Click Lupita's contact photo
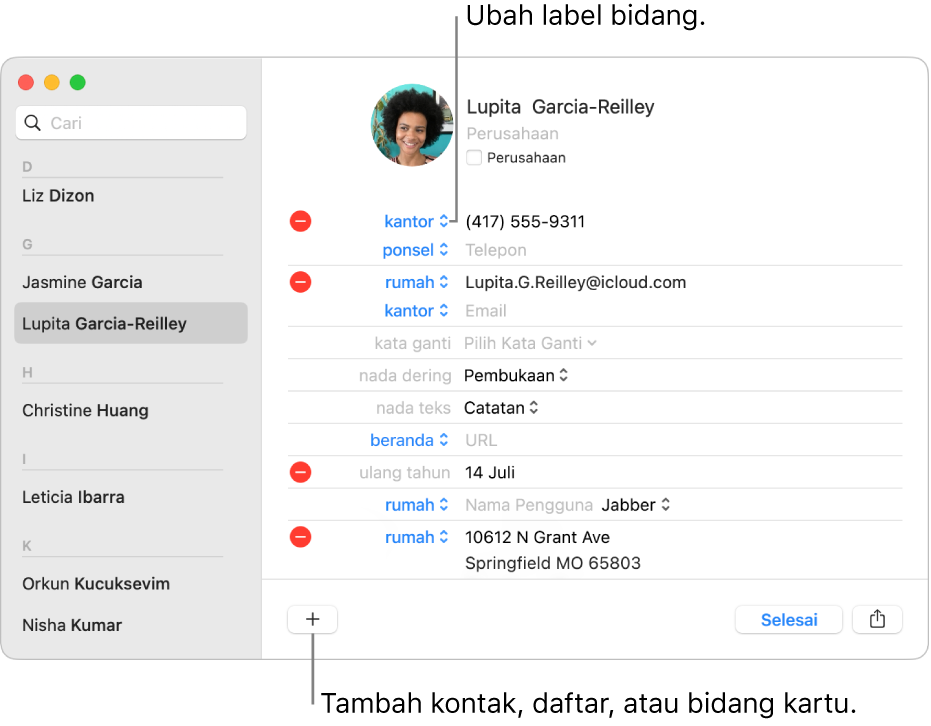 tap(412, 125)
